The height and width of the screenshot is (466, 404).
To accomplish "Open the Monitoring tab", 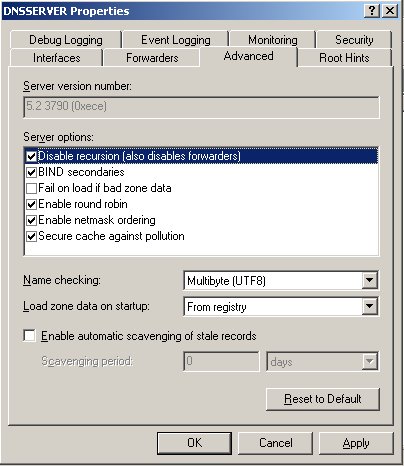I will pos(273,40).
